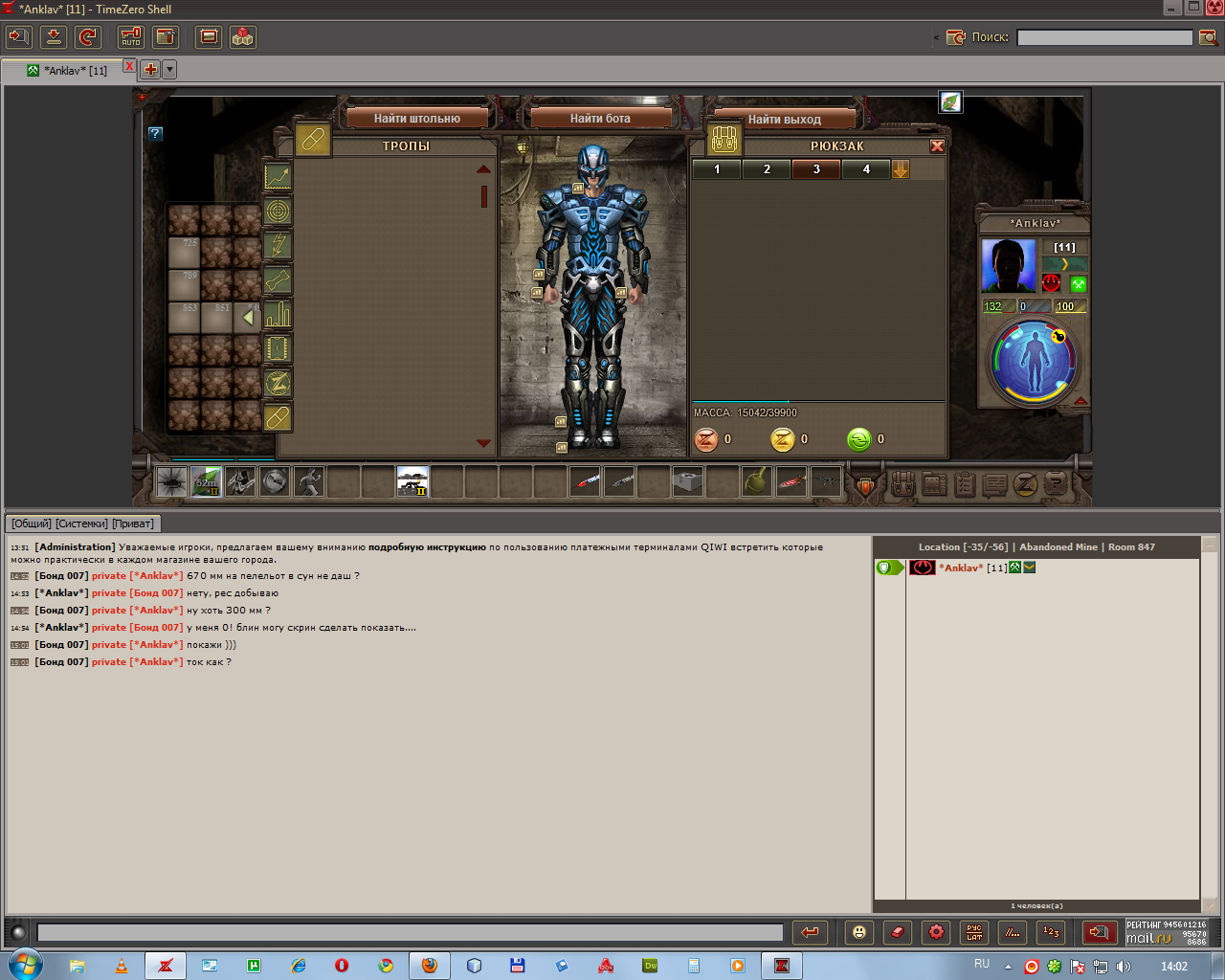Clear chat with the eraser icon
1225x980 pixels.
(x=898, y=932)
